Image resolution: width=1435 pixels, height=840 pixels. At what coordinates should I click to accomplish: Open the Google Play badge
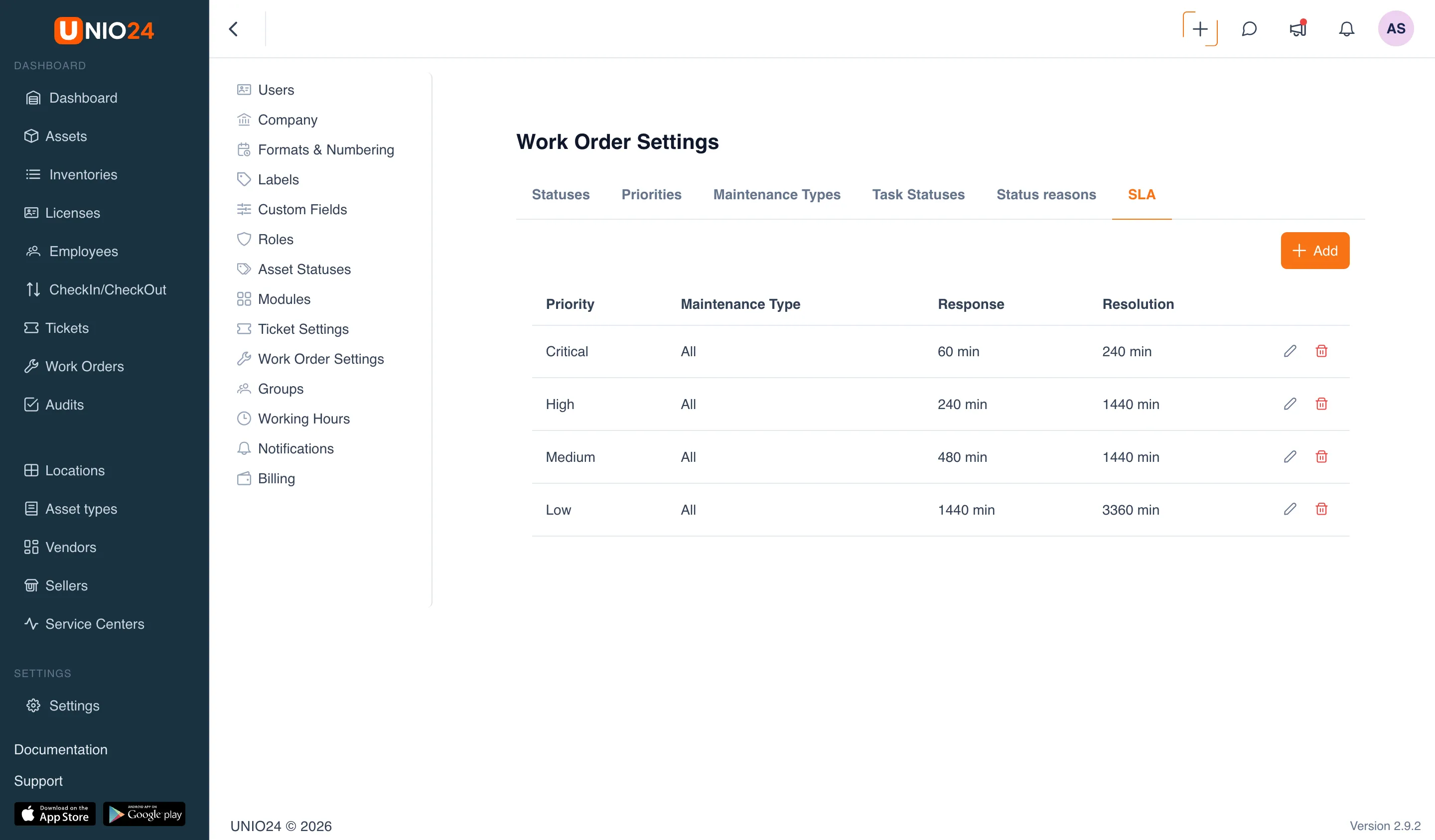coord(144,814)
